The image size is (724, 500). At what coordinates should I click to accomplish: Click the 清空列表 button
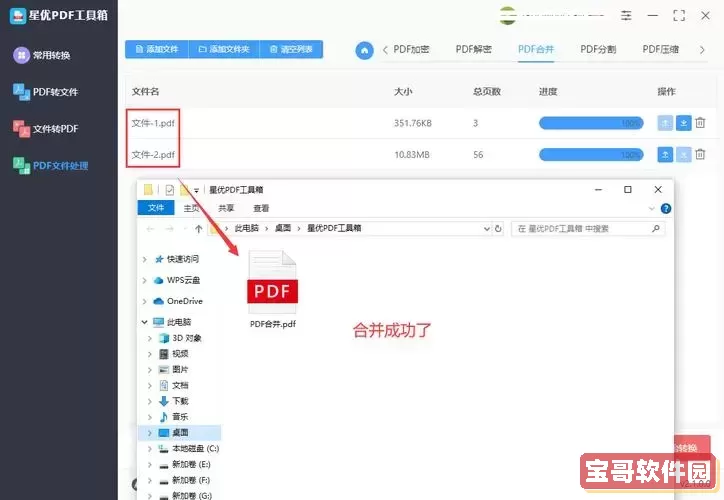point(291,49)
